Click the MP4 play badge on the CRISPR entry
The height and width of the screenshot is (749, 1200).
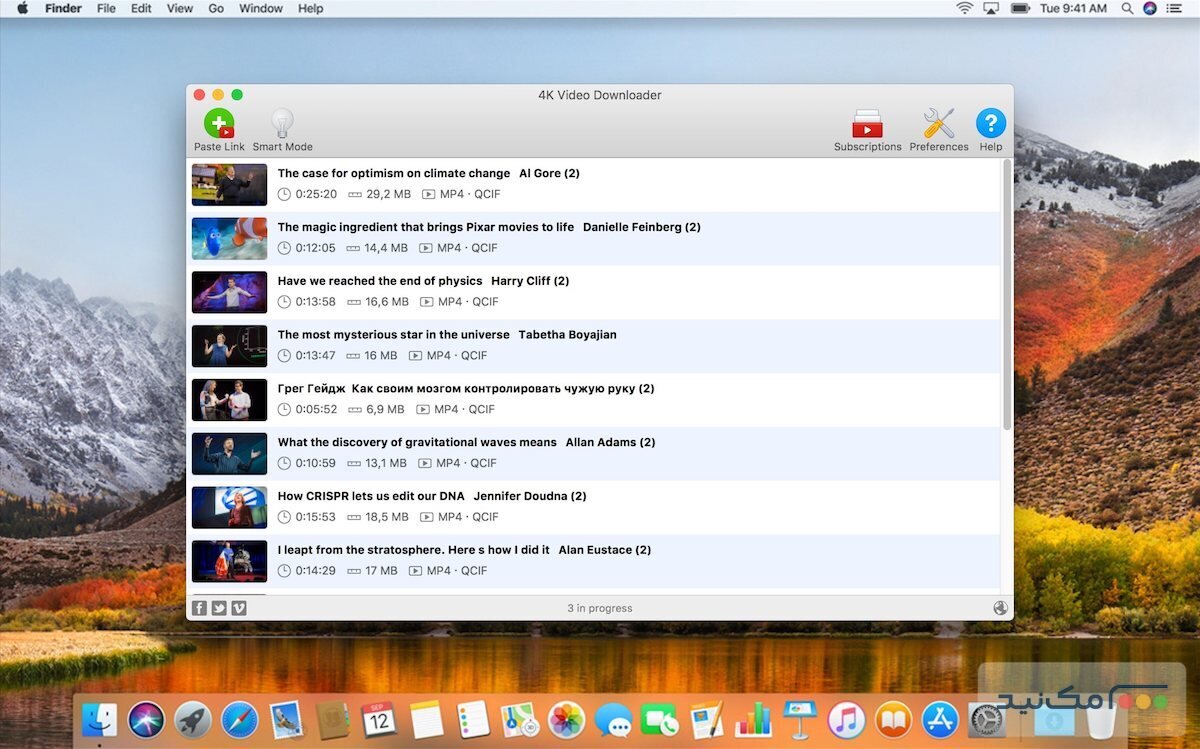(425, 517)
